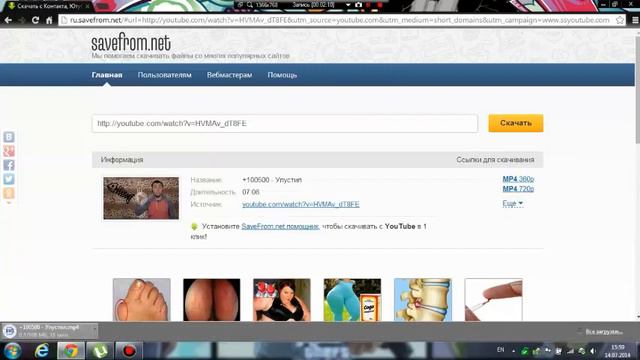Click the yellow Скачать button
Image resolution: width=640 pixels, height=360 pixels.
point(516,123)
